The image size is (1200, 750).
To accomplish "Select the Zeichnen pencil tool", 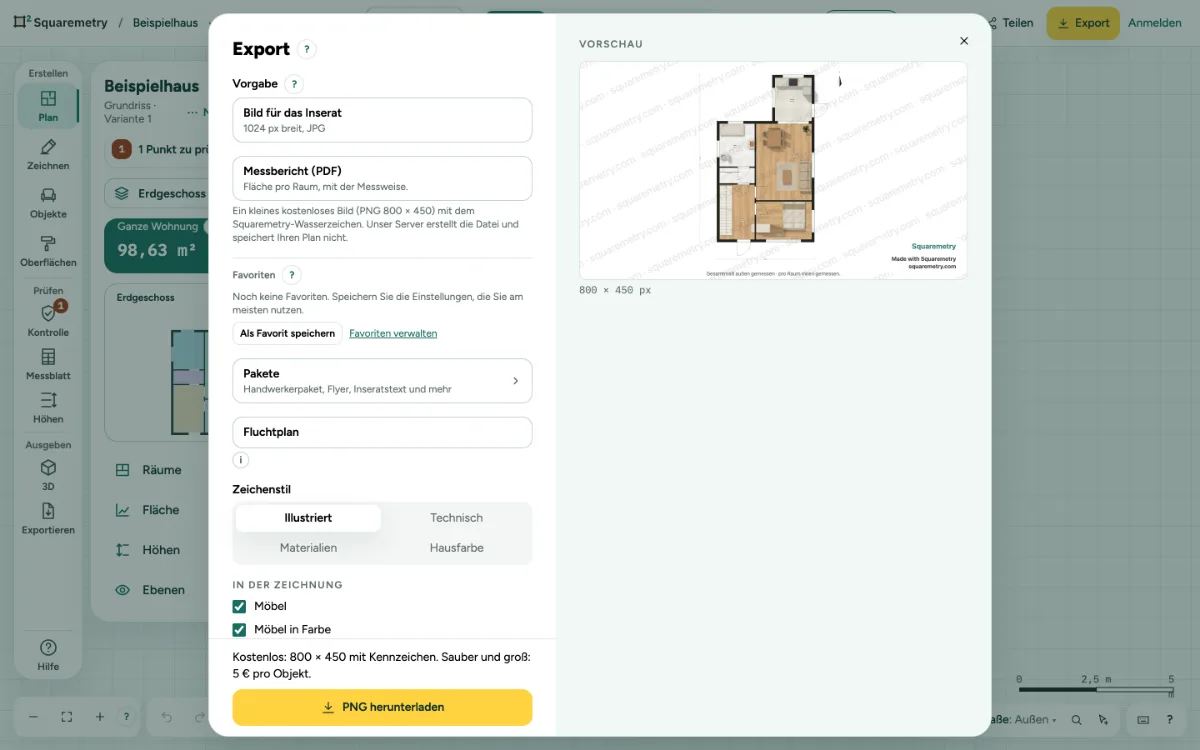I will click(48, 155).
